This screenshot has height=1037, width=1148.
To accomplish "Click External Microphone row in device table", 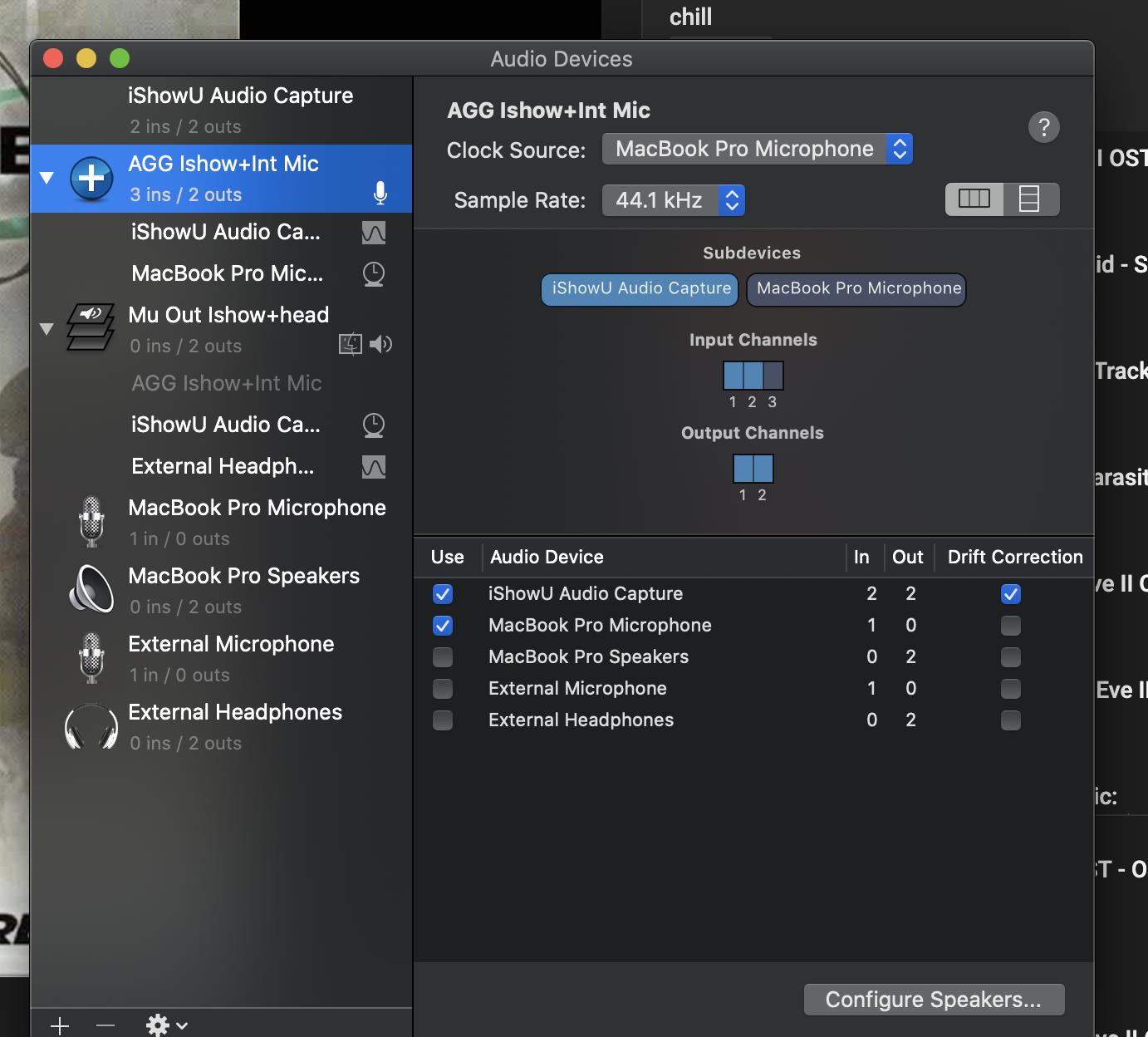I will [x=753, y=689].
